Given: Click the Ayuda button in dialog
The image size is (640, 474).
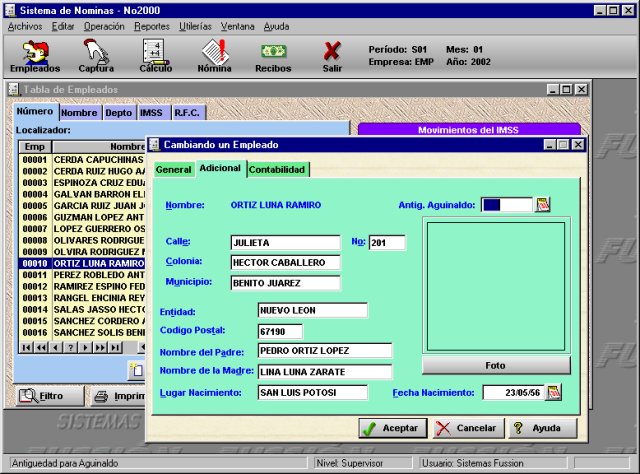Looking at the screenshot, I should coord(543,428).
